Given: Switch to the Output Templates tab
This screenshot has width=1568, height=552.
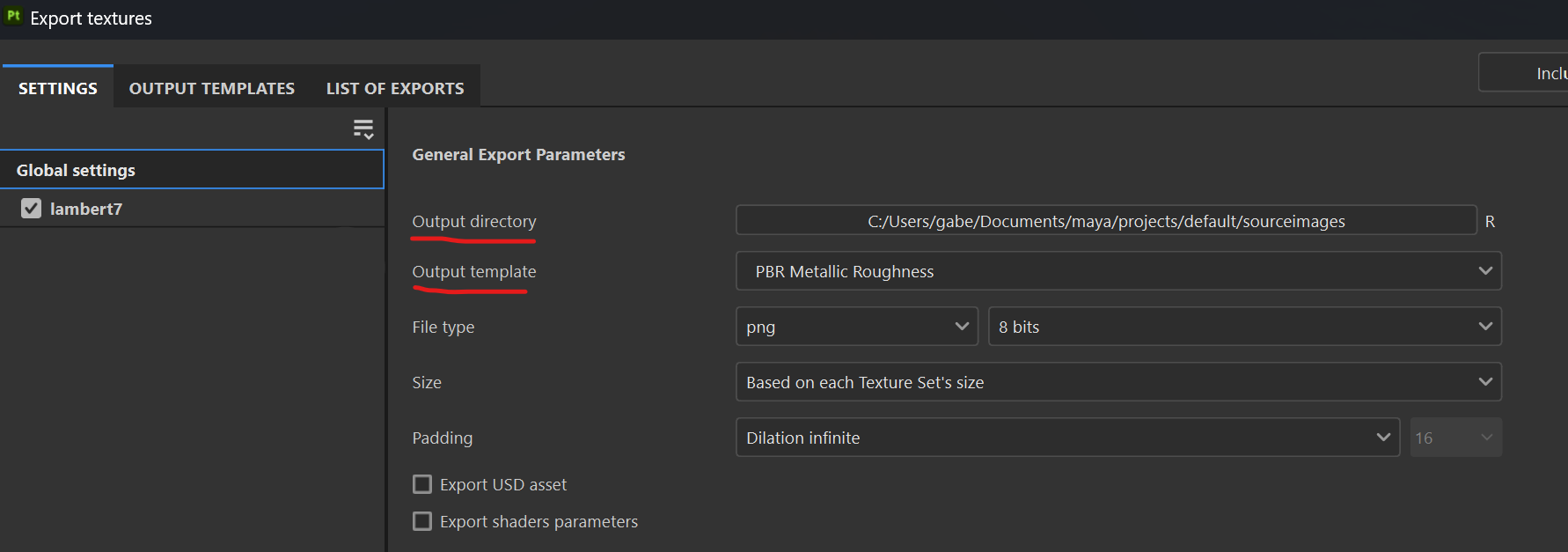Looking at the screenshot, I should pyautogui.click(x=212, y=88).
